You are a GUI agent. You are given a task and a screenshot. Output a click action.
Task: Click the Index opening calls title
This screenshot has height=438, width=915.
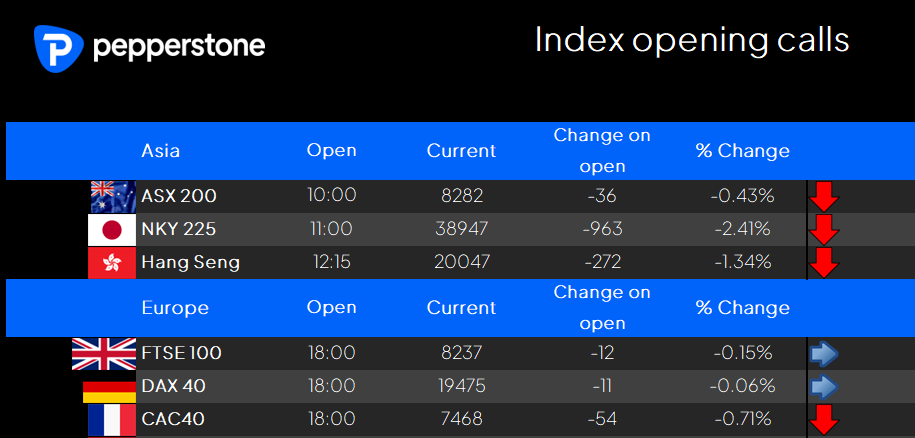(x=692, y=41)
